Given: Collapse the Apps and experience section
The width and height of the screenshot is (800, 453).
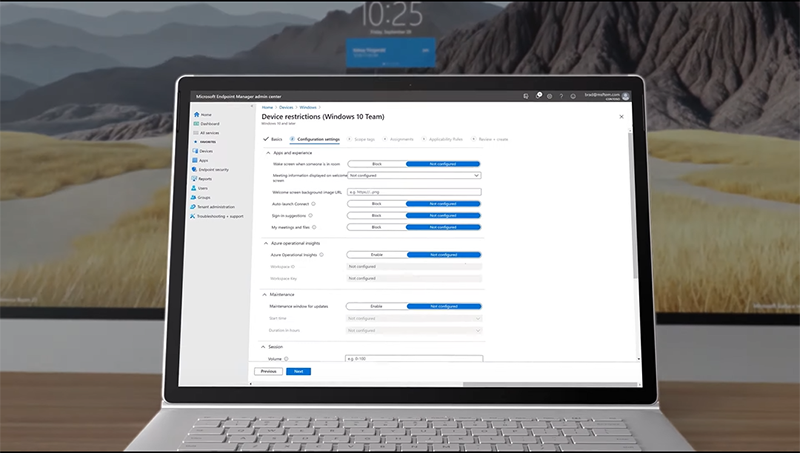Looking at the screenshot, I should (x=268, y=153).
